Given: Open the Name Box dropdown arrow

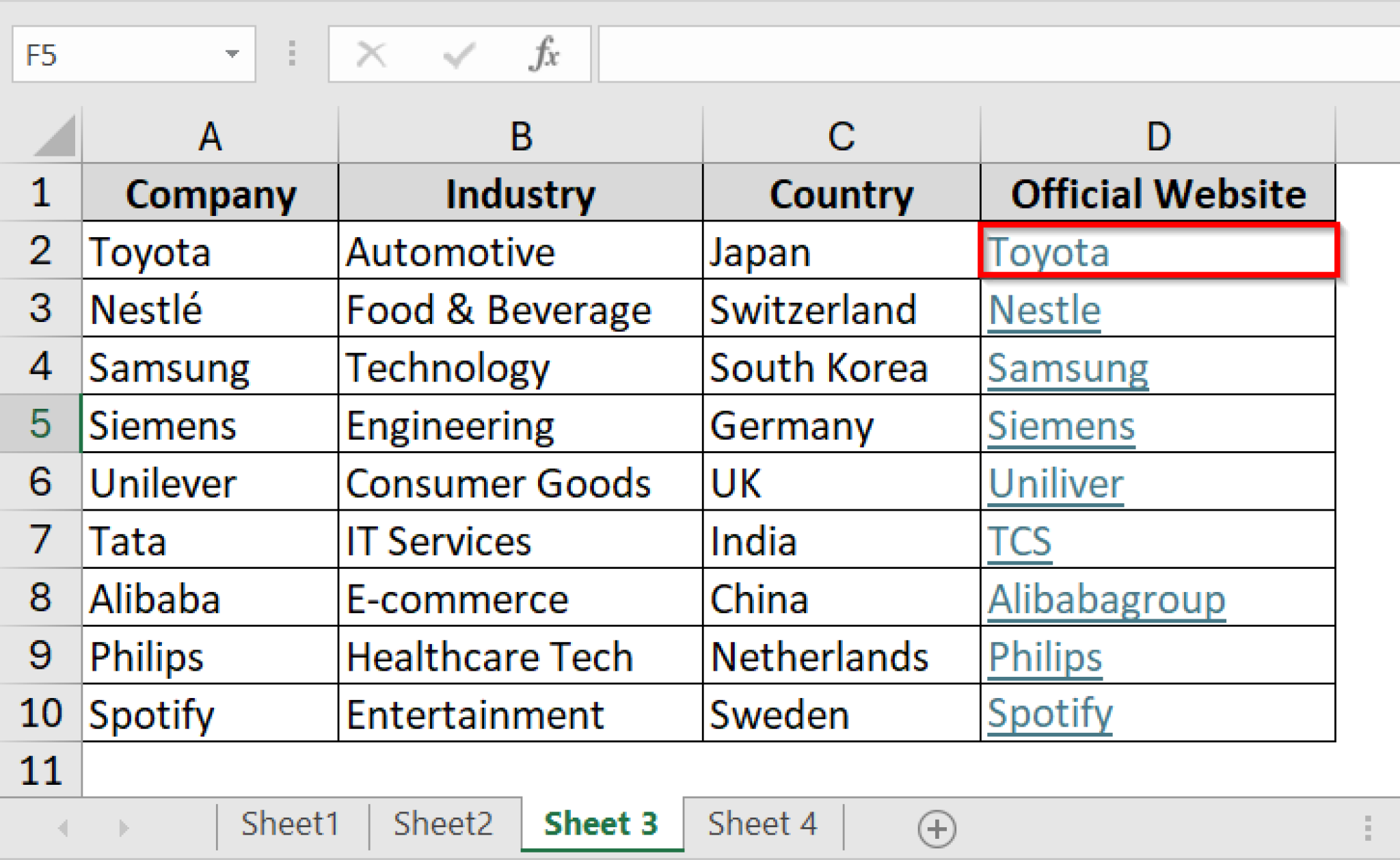Looking at the screenshot, I should [232, 53].
